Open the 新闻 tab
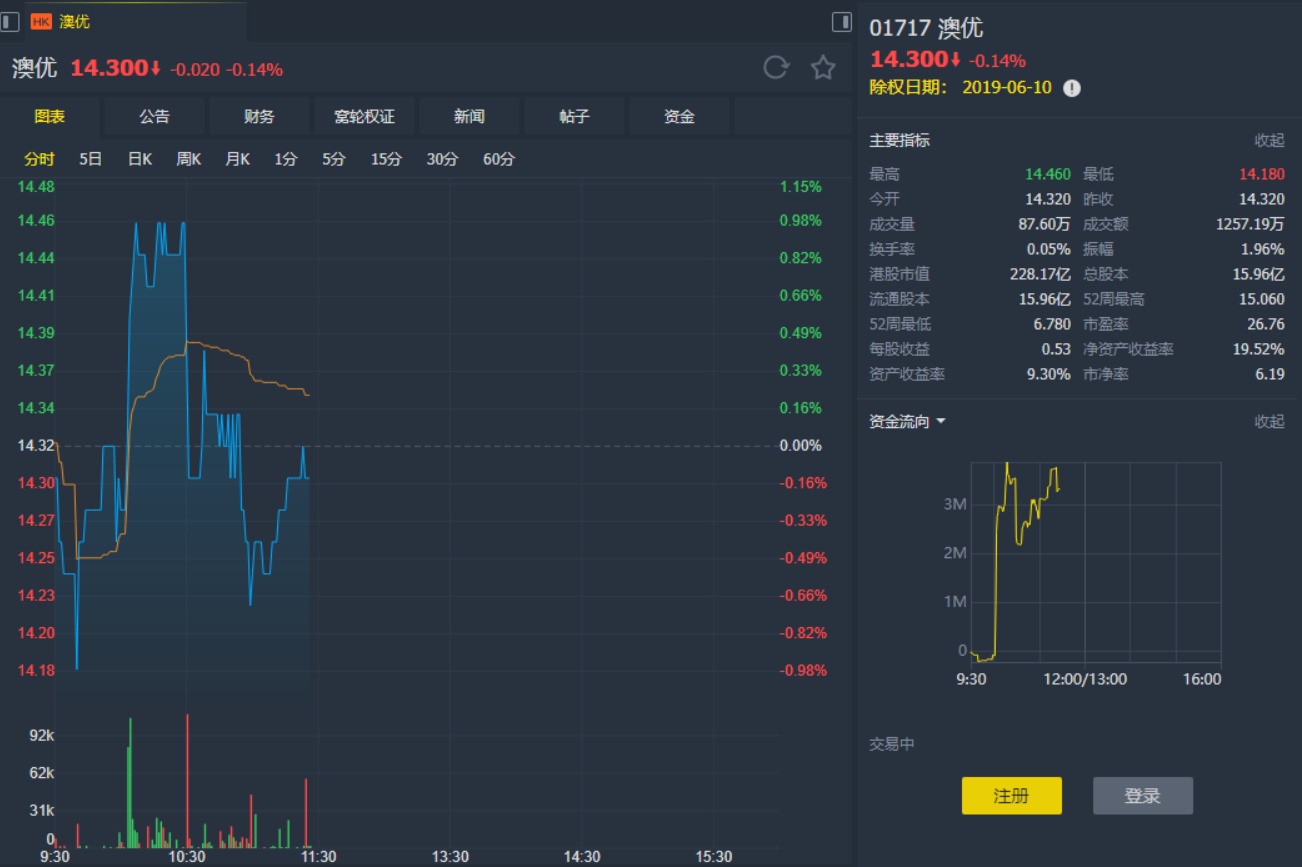 pos(469,117)
